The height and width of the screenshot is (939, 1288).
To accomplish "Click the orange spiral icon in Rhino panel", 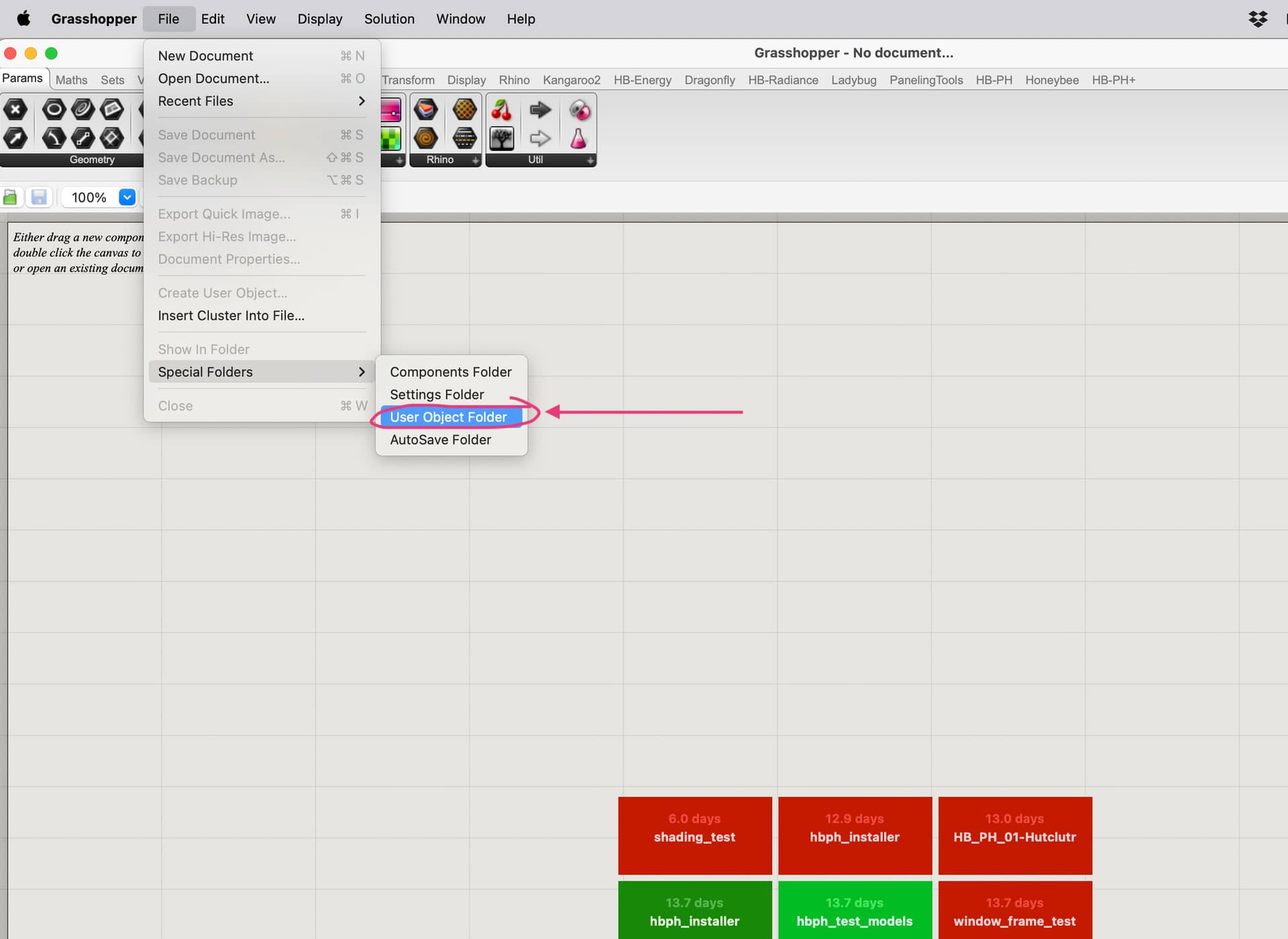I will (x=425, y=138).
